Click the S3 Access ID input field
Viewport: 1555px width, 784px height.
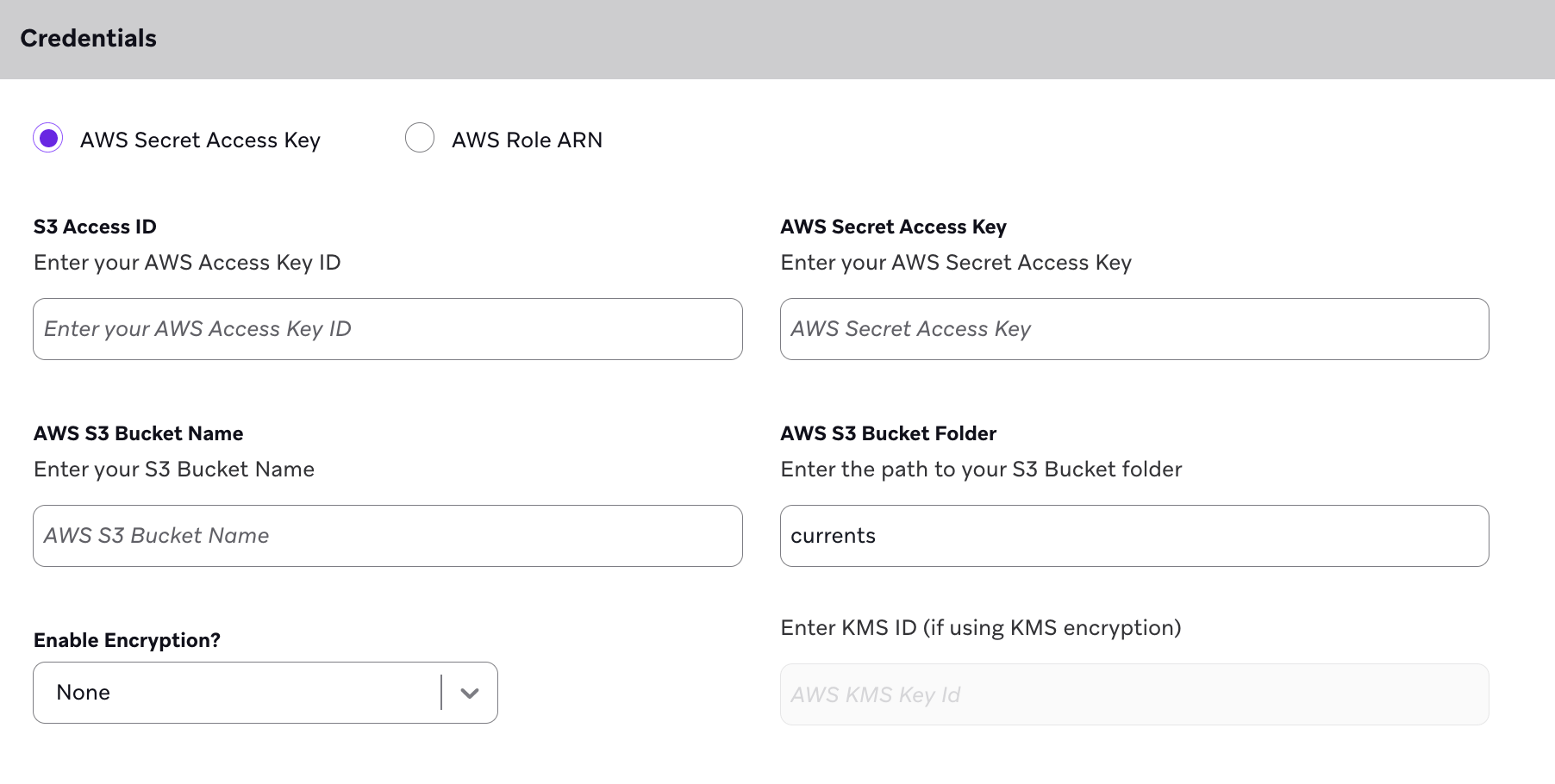(x=387, y=329)
